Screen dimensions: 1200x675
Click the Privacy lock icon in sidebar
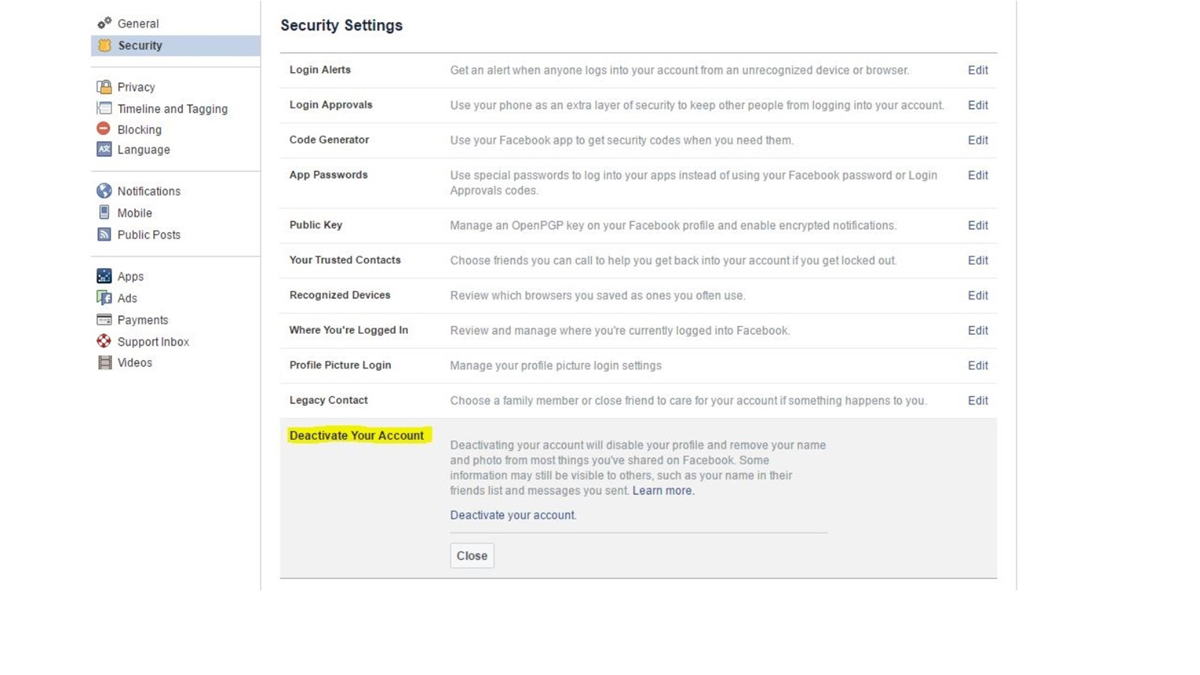(x=104, y=87)
